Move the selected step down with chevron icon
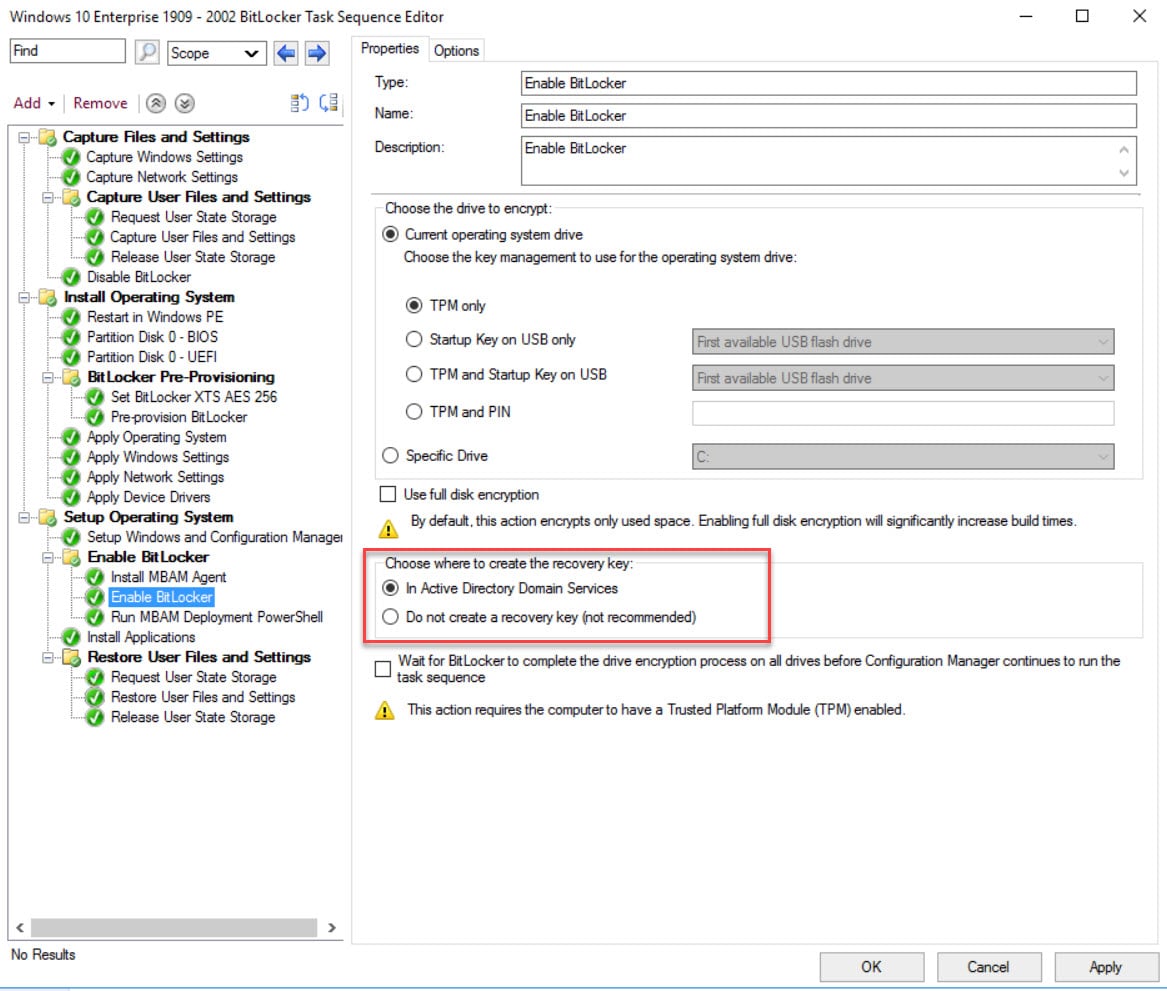This screenshot has height=991, width=1167. (186, 104)
